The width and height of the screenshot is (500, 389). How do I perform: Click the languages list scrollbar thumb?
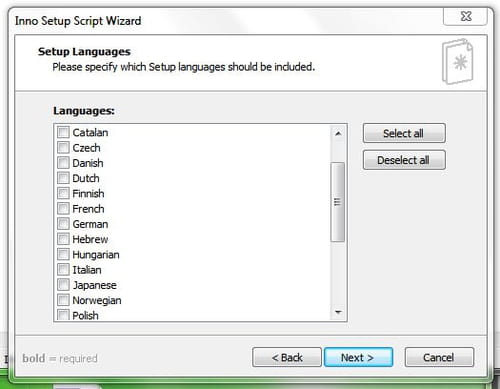pyautogui.click(x=338, y=202)
